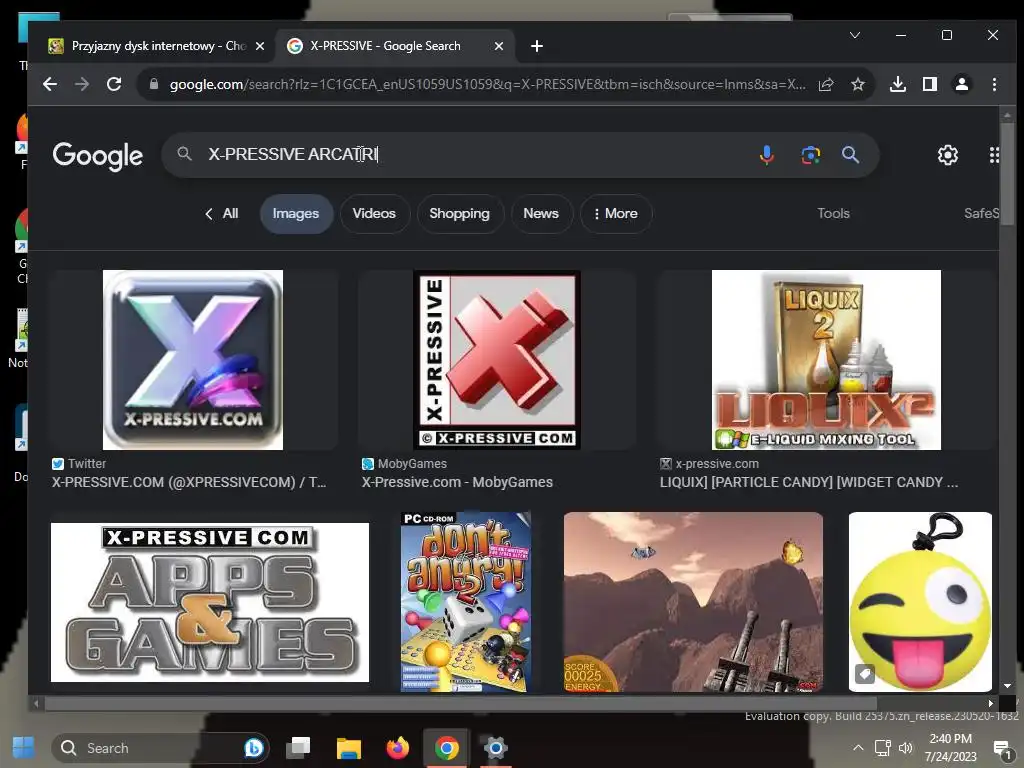
Task: Open the volume tray icon
Action: [906, 748]
